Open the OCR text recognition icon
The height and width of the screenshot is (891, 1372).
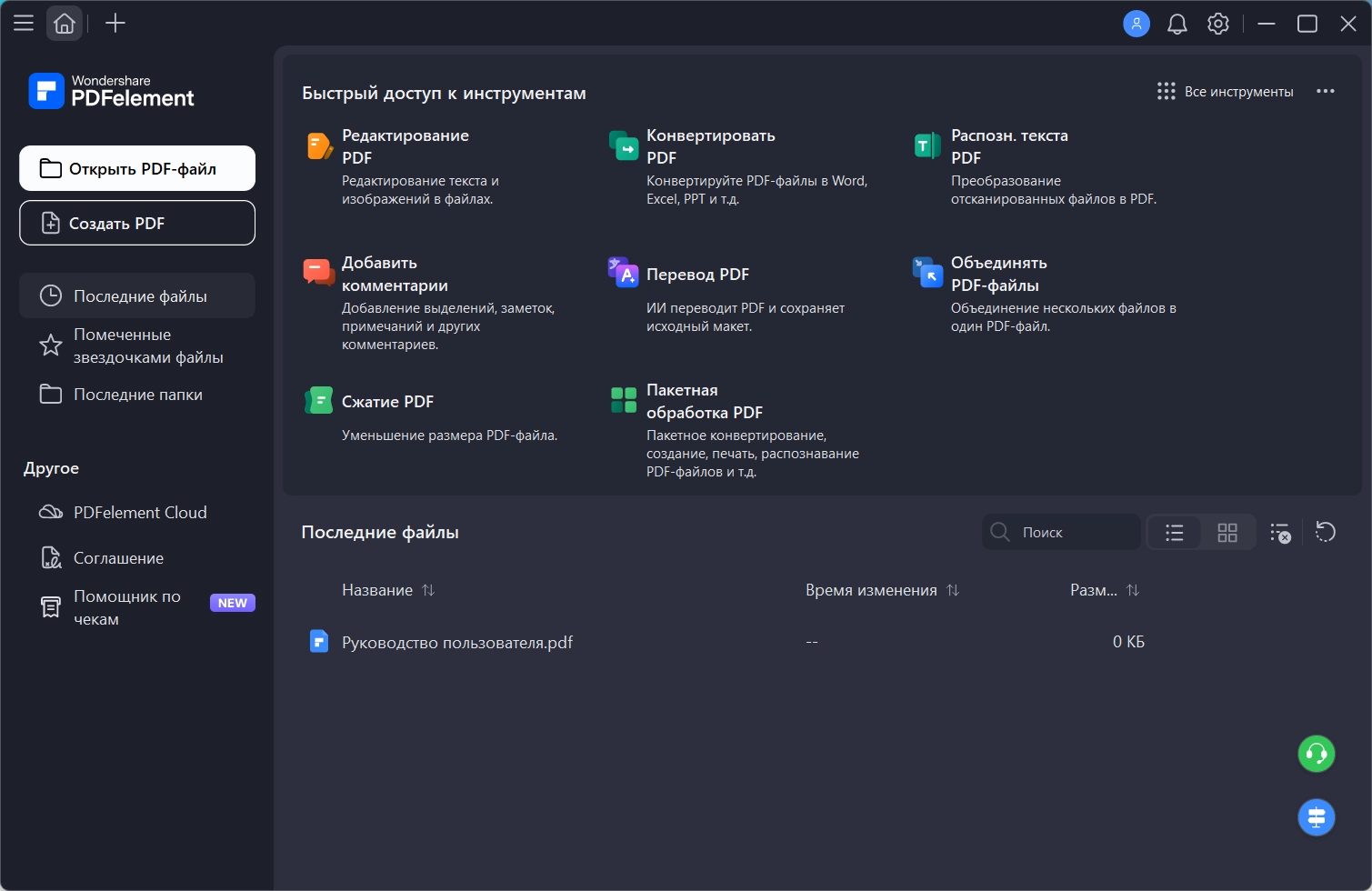(927, 145)
